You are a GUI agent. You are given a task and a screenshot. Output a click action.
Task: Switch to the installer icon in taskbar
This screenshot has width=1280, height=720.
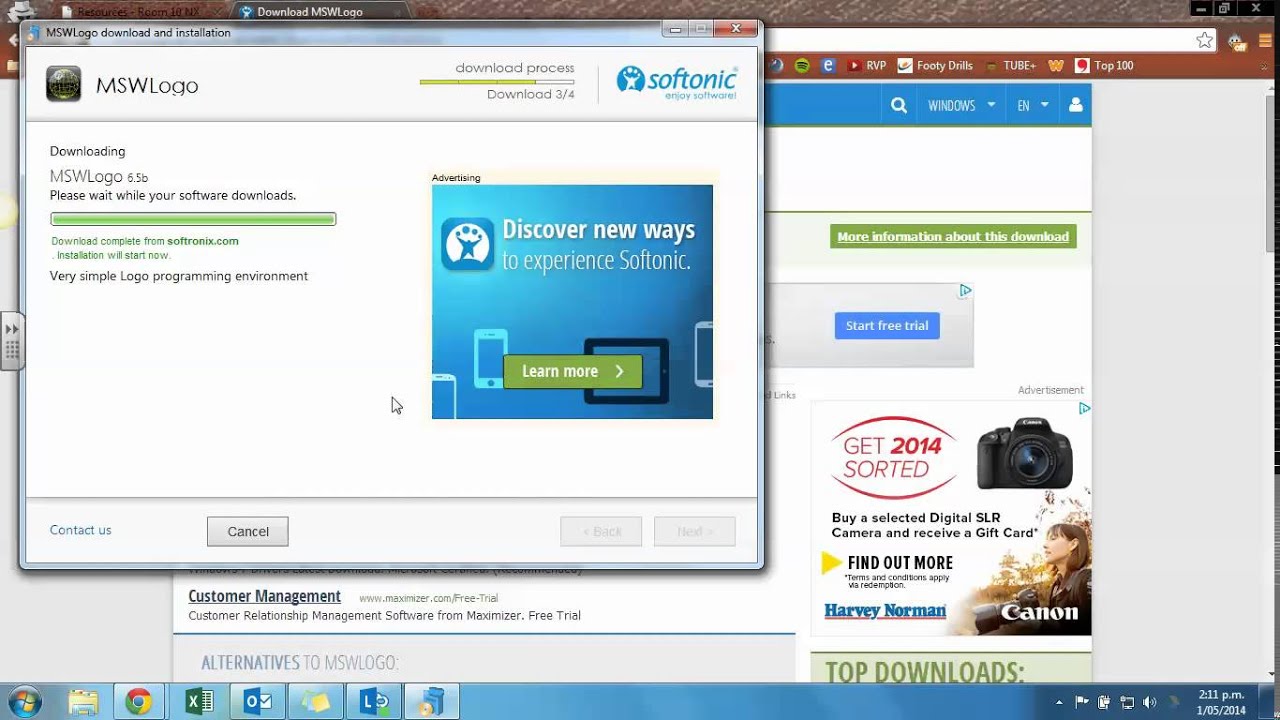(x=432, y=701)
